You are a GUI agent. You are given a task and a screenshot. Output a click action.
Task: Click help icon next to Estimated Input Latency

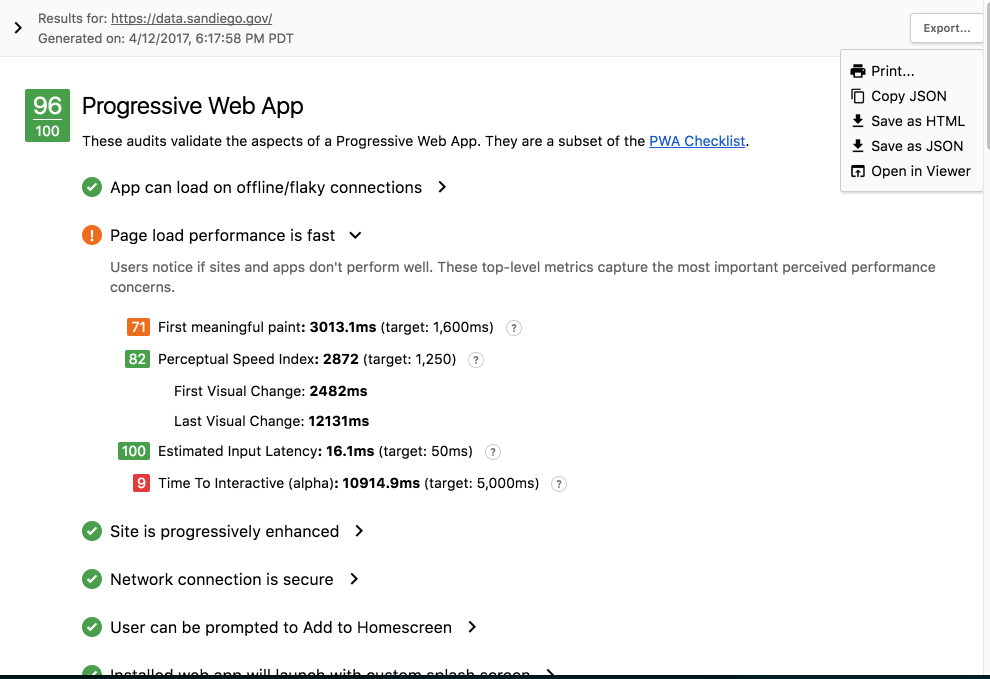click(x=492, y=452)
